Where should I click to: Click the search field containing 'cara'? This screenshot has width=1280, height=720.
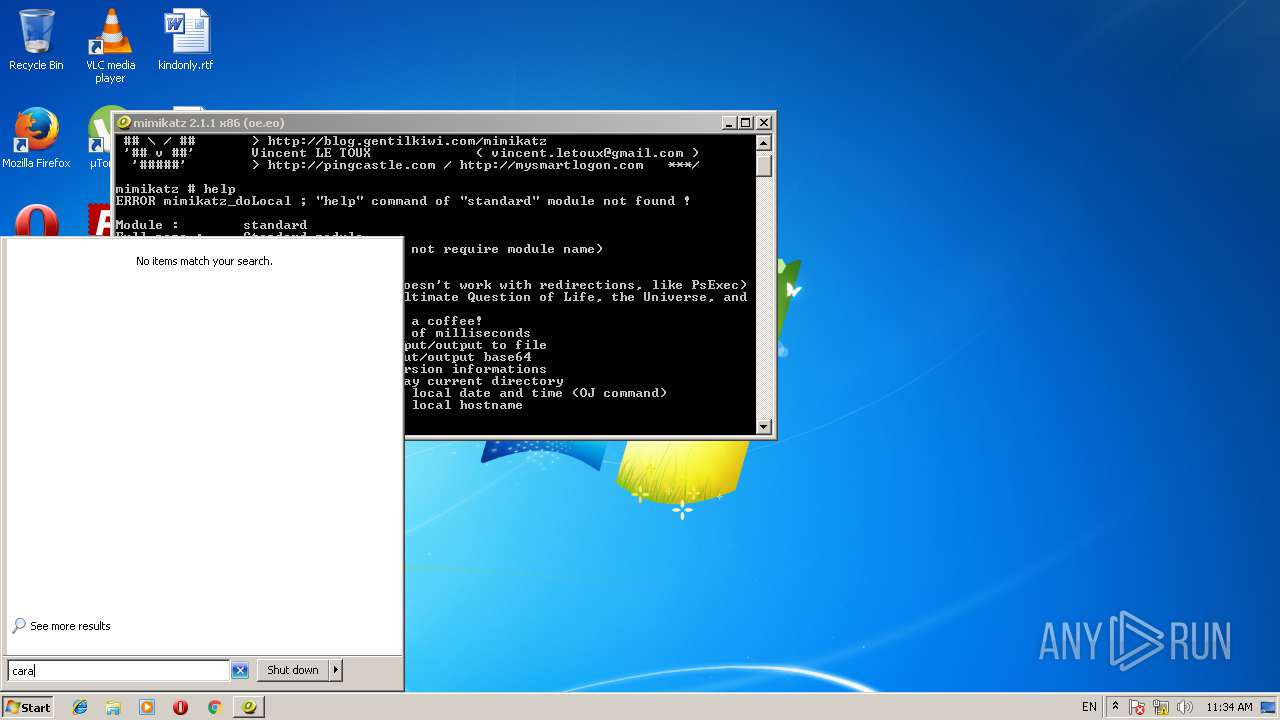click(119, 670)
